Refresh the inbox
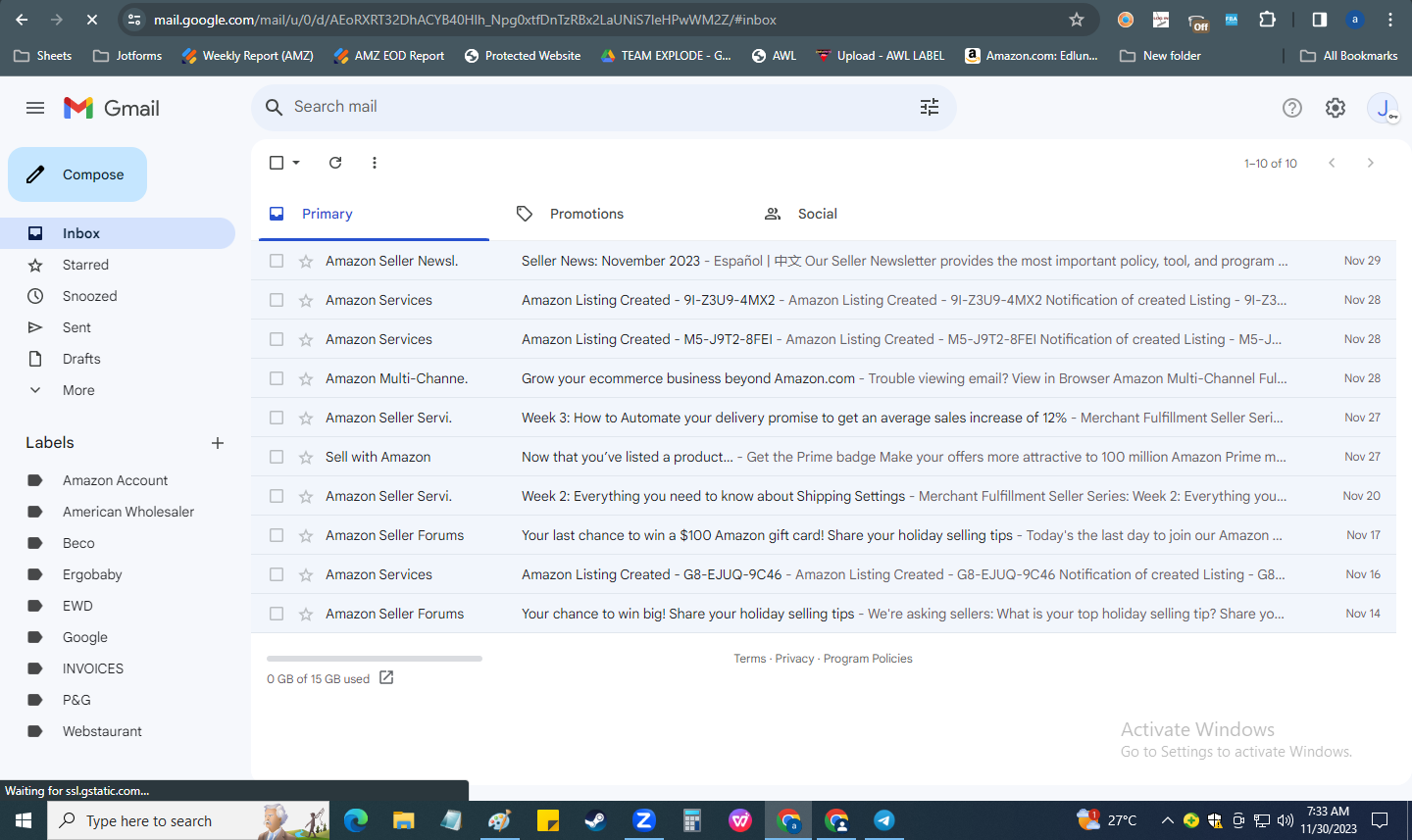 point(335,163)
